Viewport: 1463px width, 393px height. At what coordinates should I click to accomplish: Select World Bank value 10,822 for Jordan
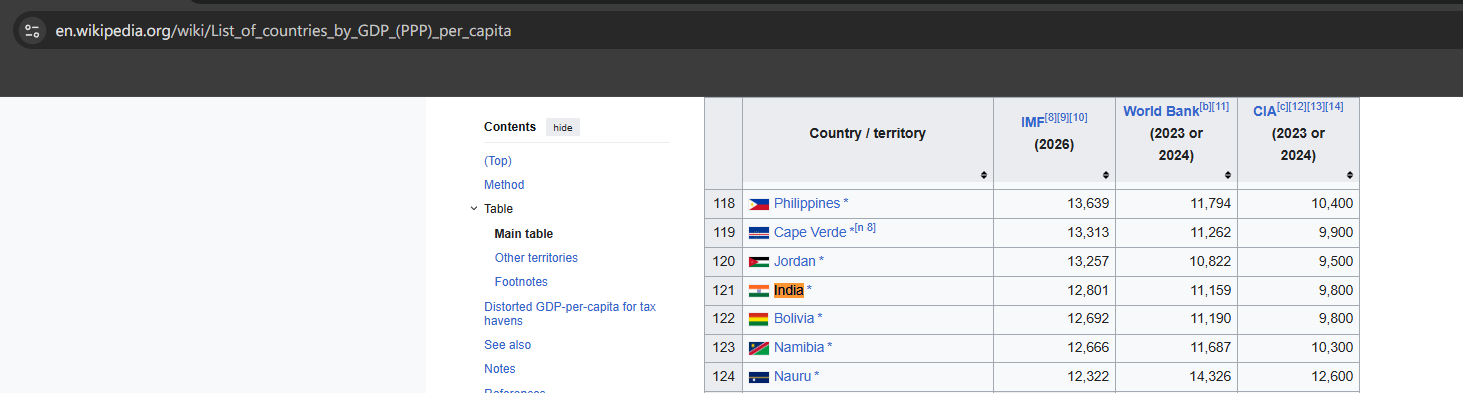click(x=1210, y=262)
